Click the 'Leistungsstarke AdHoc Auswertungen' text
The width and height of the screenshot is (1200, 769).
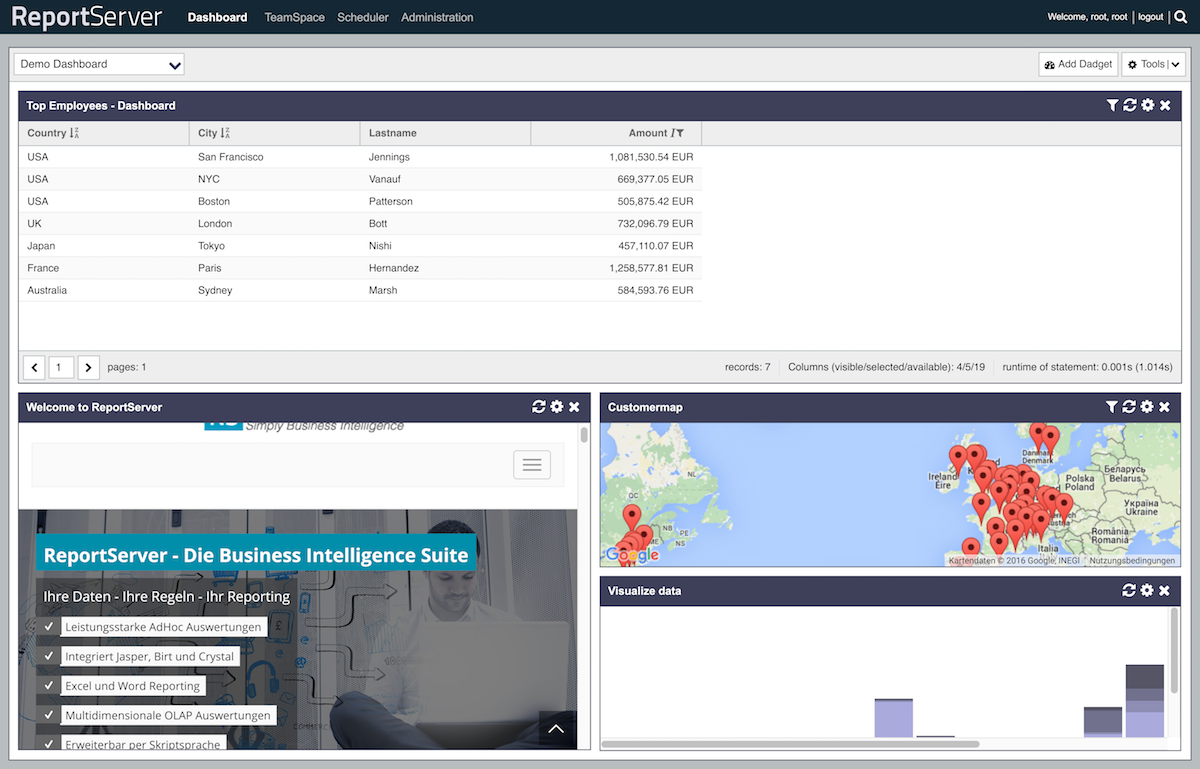tap(163, 627)
